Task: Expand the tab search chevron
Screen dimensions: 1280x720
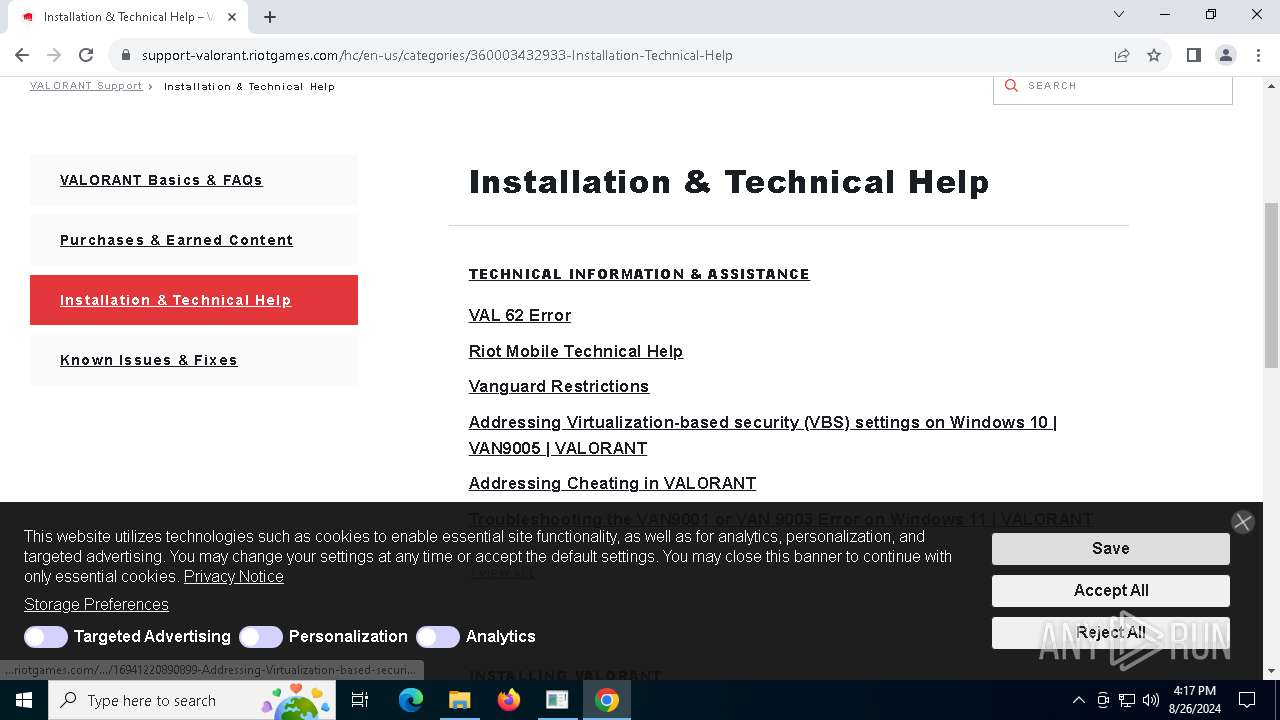Action: pos(1119,14)
